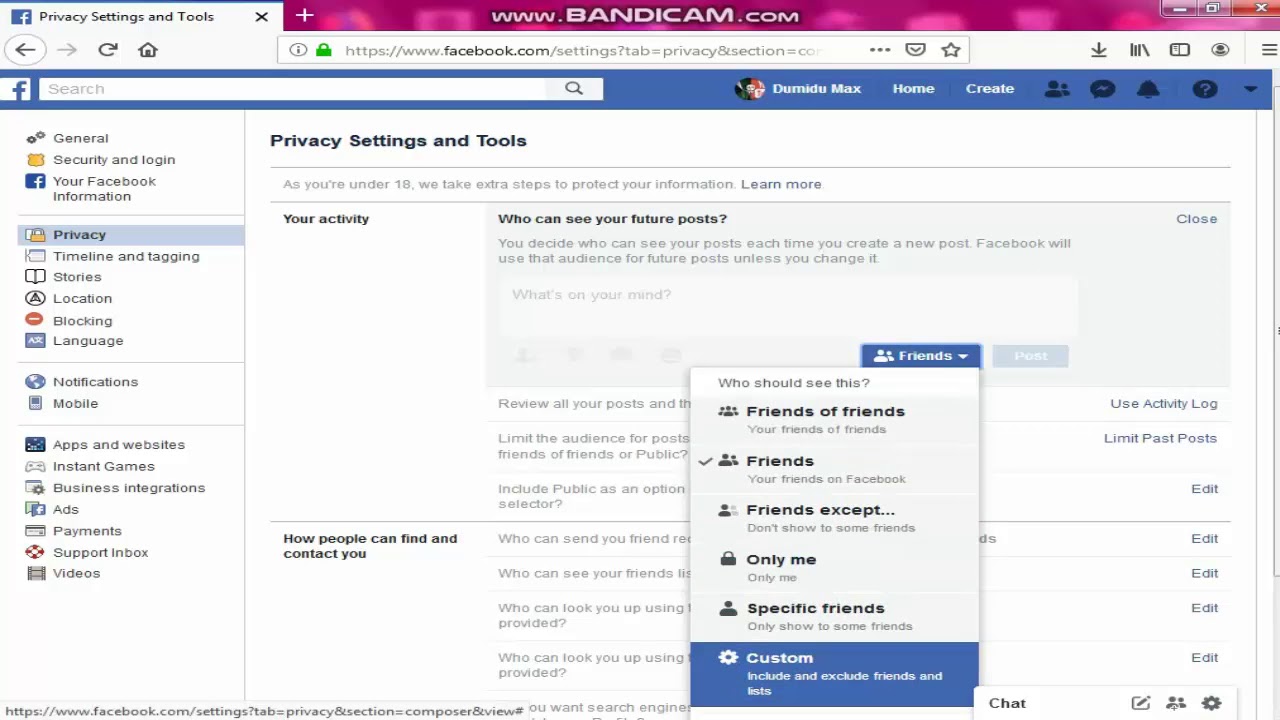Reload the page
This screenshot has height=720, width=1280.
click(108, 50)
